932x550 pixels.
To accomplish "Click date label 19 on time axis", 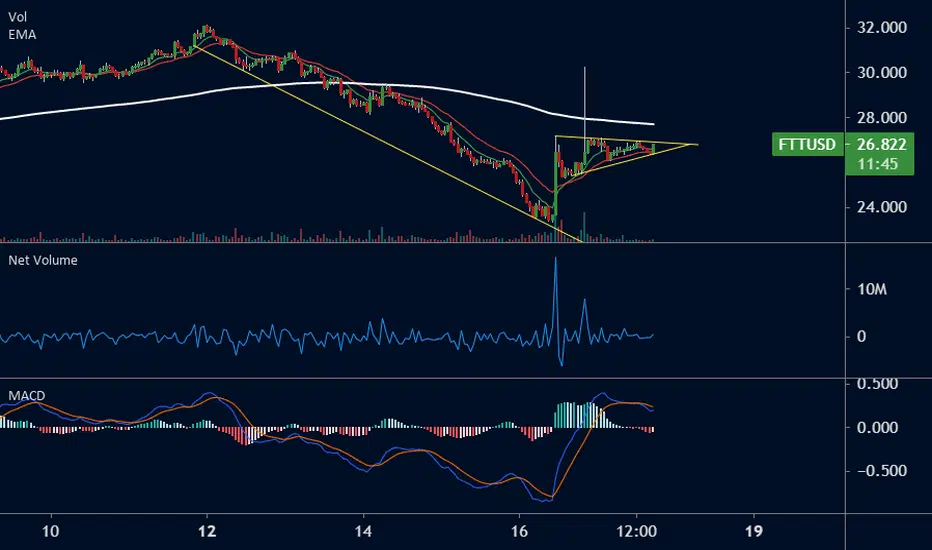I will 754,531.
